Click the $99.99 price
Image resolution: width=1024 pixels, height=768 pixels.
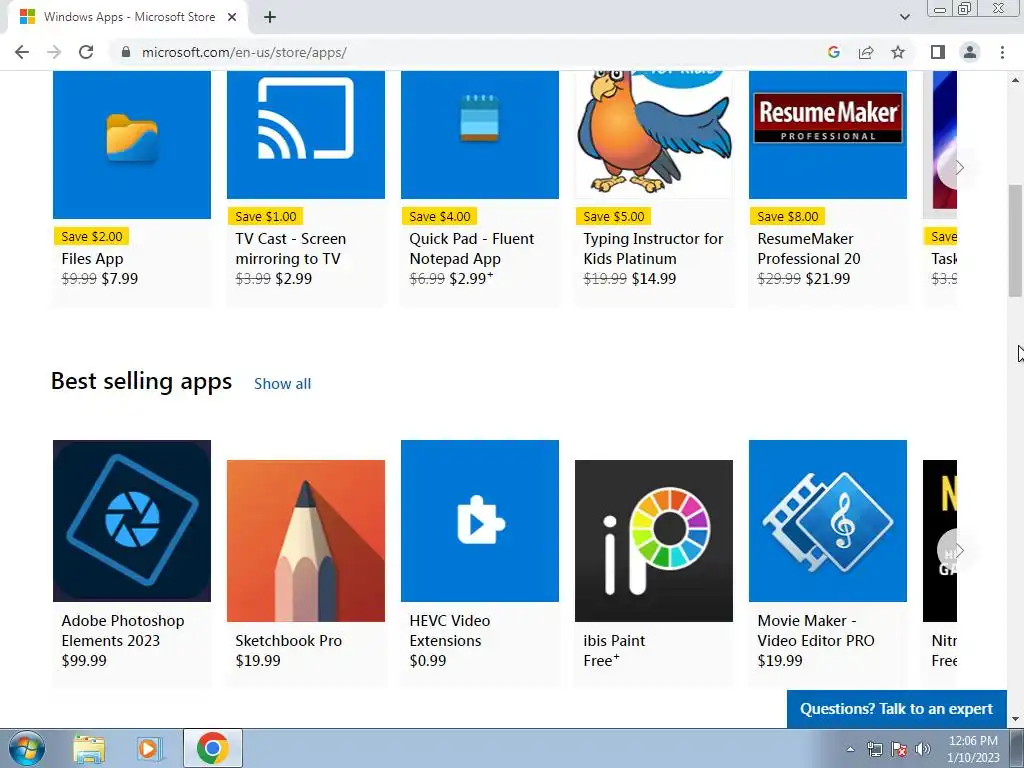click(x=84, y=661)
